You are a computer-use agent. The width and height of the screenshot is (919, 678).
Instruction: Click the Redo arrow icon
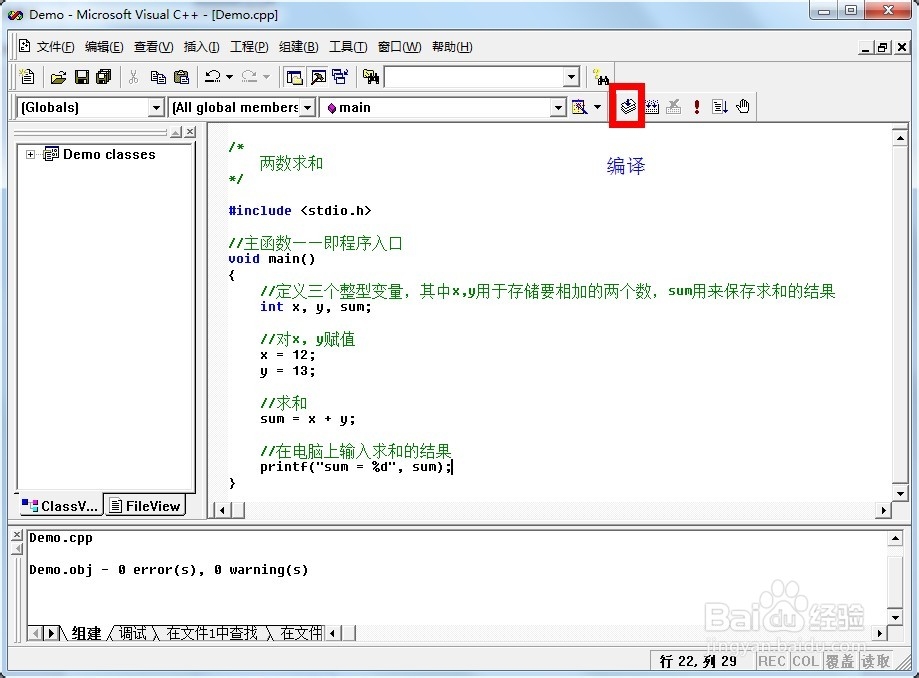(x=249, y=77)
